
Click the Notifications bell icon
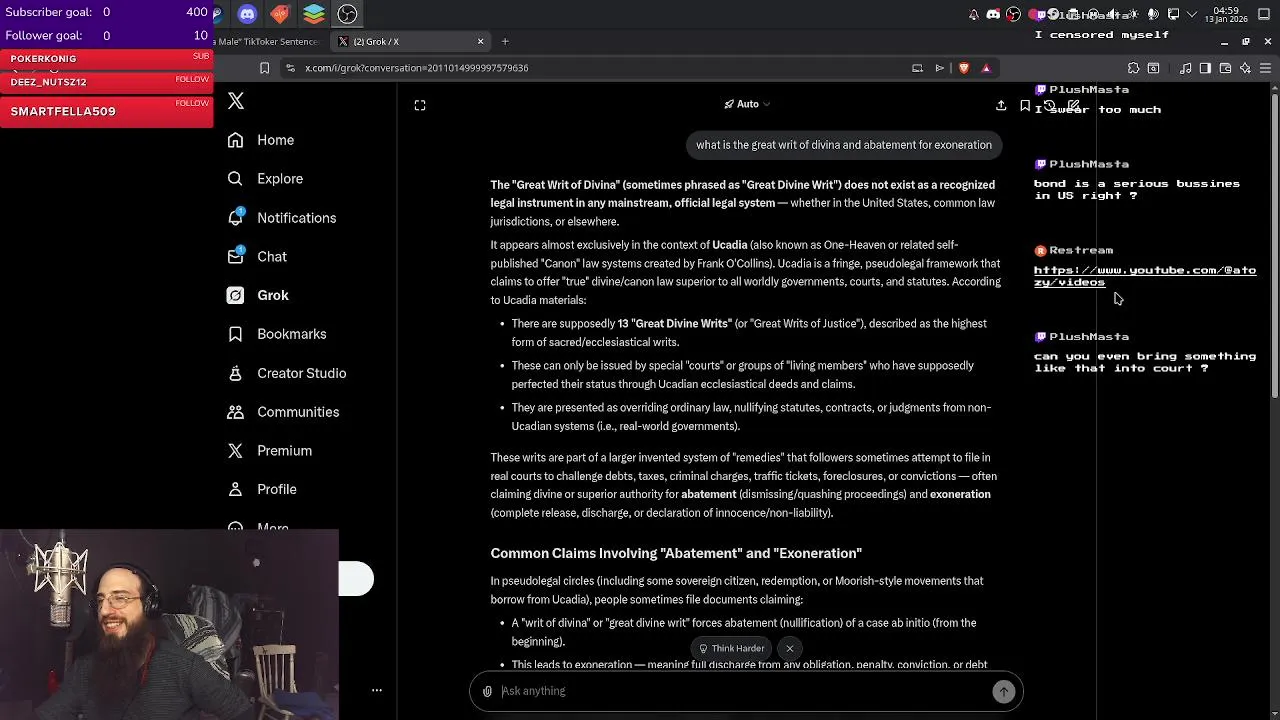pyautogui.click(x=235, y=218)
